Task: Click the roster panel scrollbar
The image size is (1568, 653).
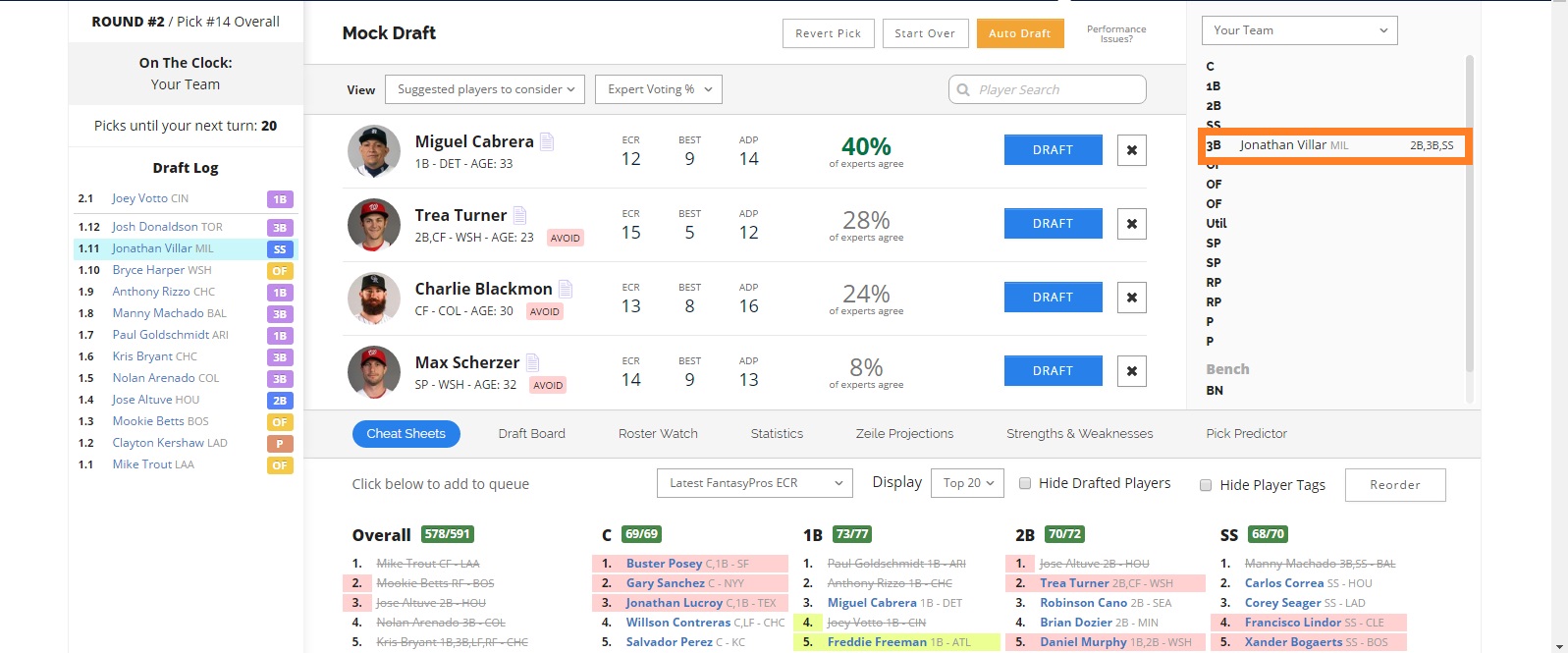Action: click(x=1470, y=213)
